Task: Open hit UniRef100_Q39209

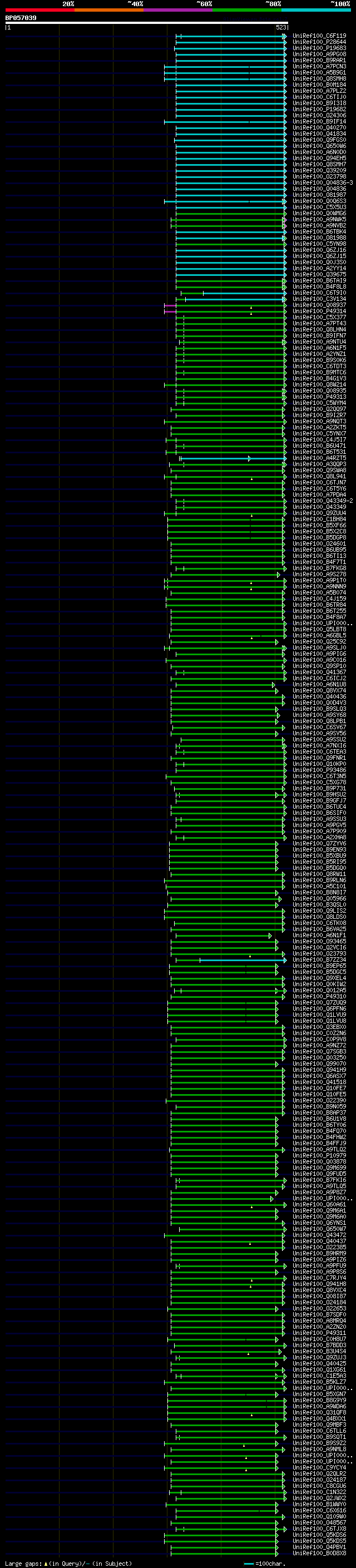Action: 319,170
